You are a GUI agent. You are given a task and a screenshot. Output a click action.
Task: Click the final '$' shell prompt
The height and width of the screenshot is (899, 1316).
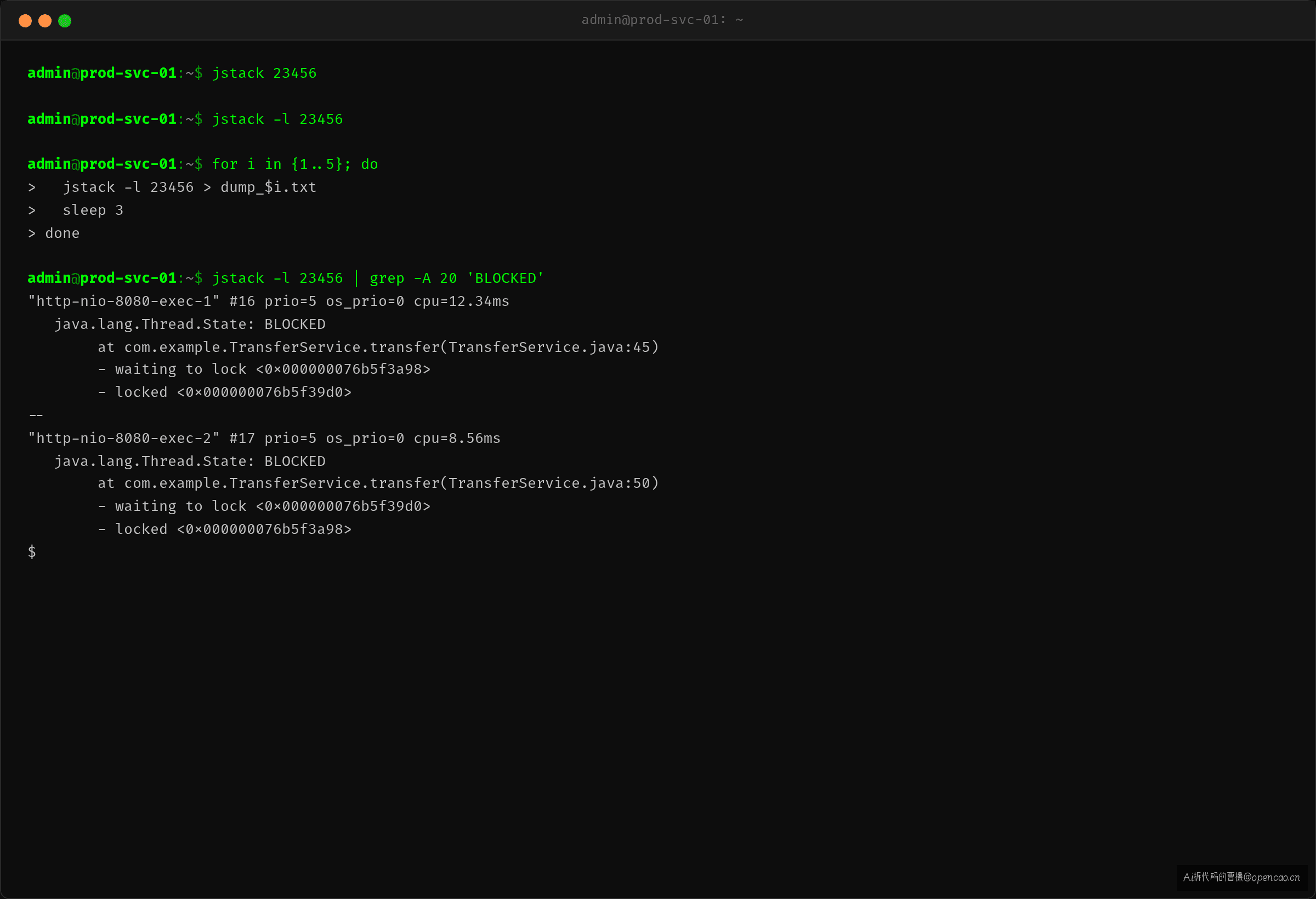[32, 552]
